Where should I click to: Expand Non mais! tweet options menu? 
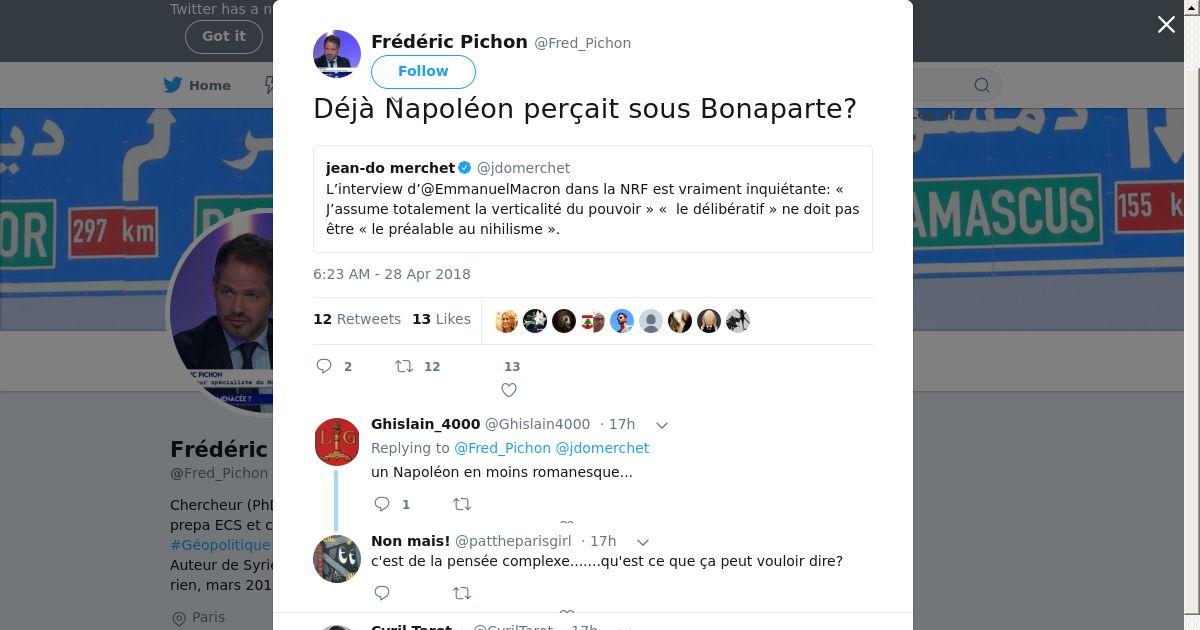pyautogui.click(x=643, y=542)
